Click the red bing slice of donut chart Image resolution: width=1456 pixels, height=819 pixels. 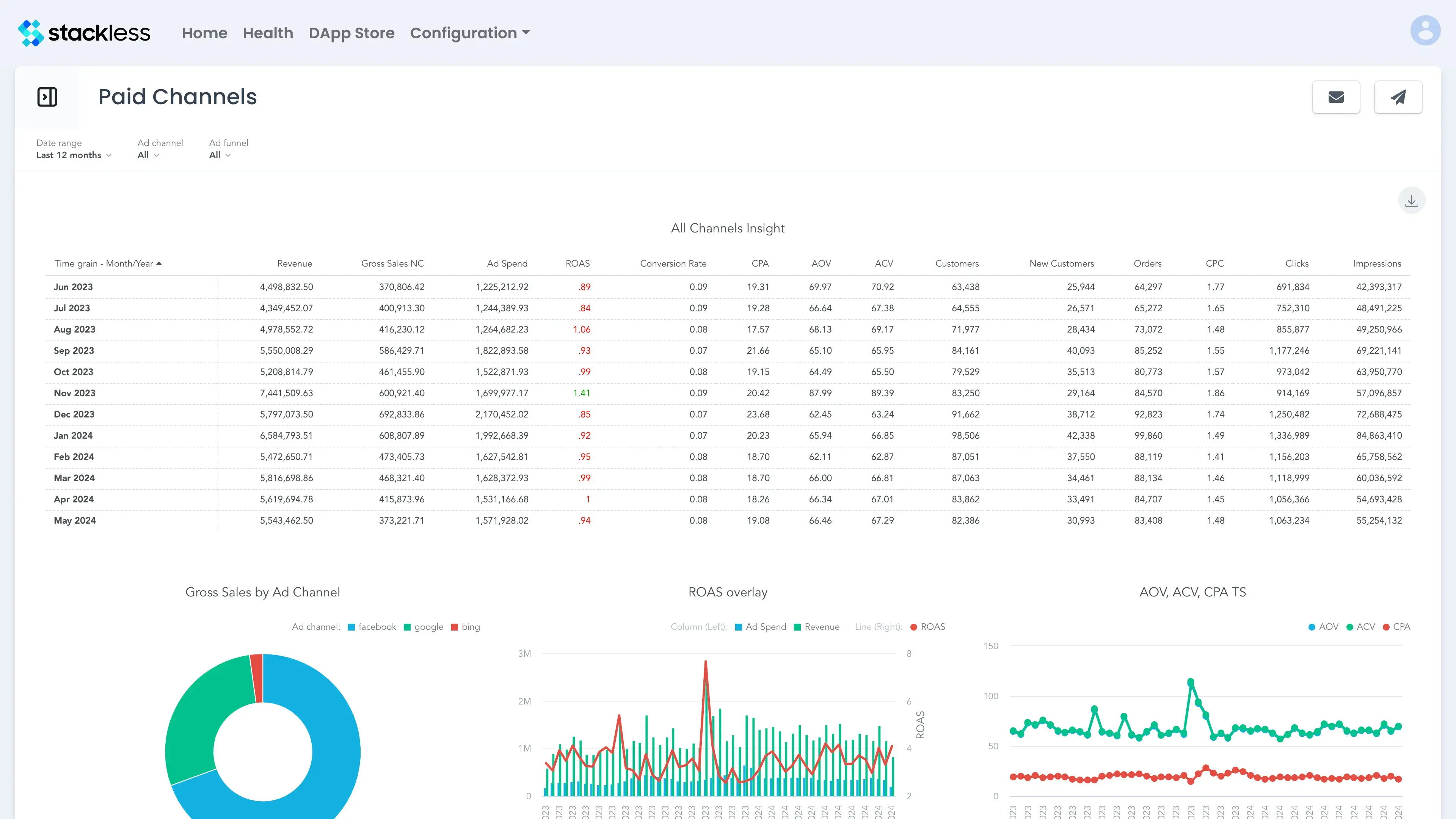(x=257, y=678)
